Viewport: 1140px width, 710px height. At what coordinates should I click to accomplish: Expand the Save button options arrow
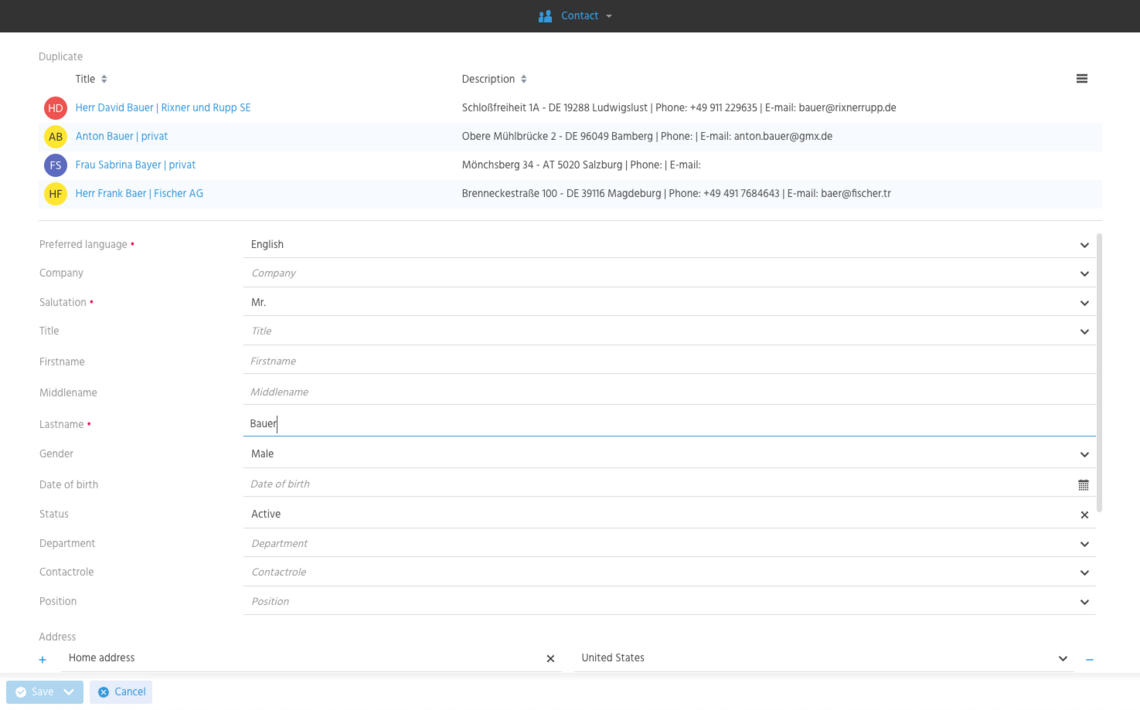click(x=69, y=692)
